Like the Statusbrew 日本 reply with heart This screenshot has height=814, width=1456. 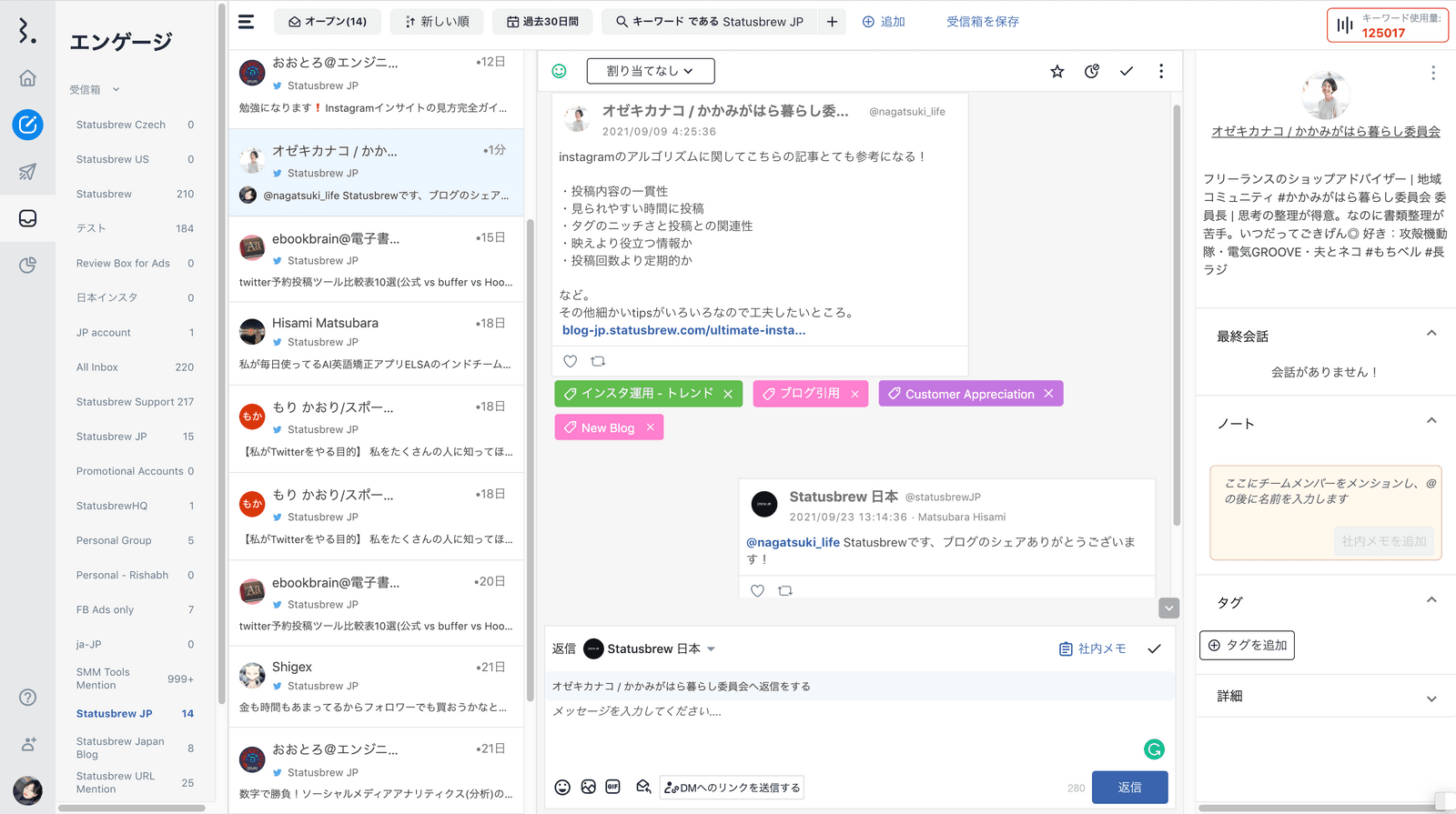click(757, 590)
